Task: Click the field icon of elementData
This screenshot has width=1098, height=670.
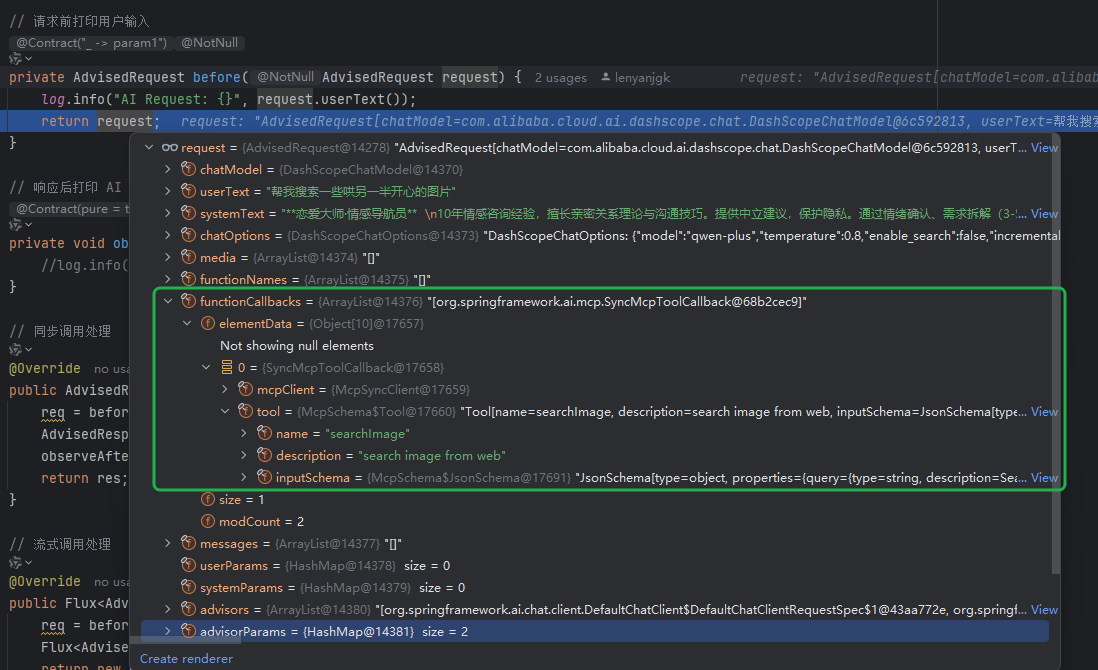Action: [207, 323]
